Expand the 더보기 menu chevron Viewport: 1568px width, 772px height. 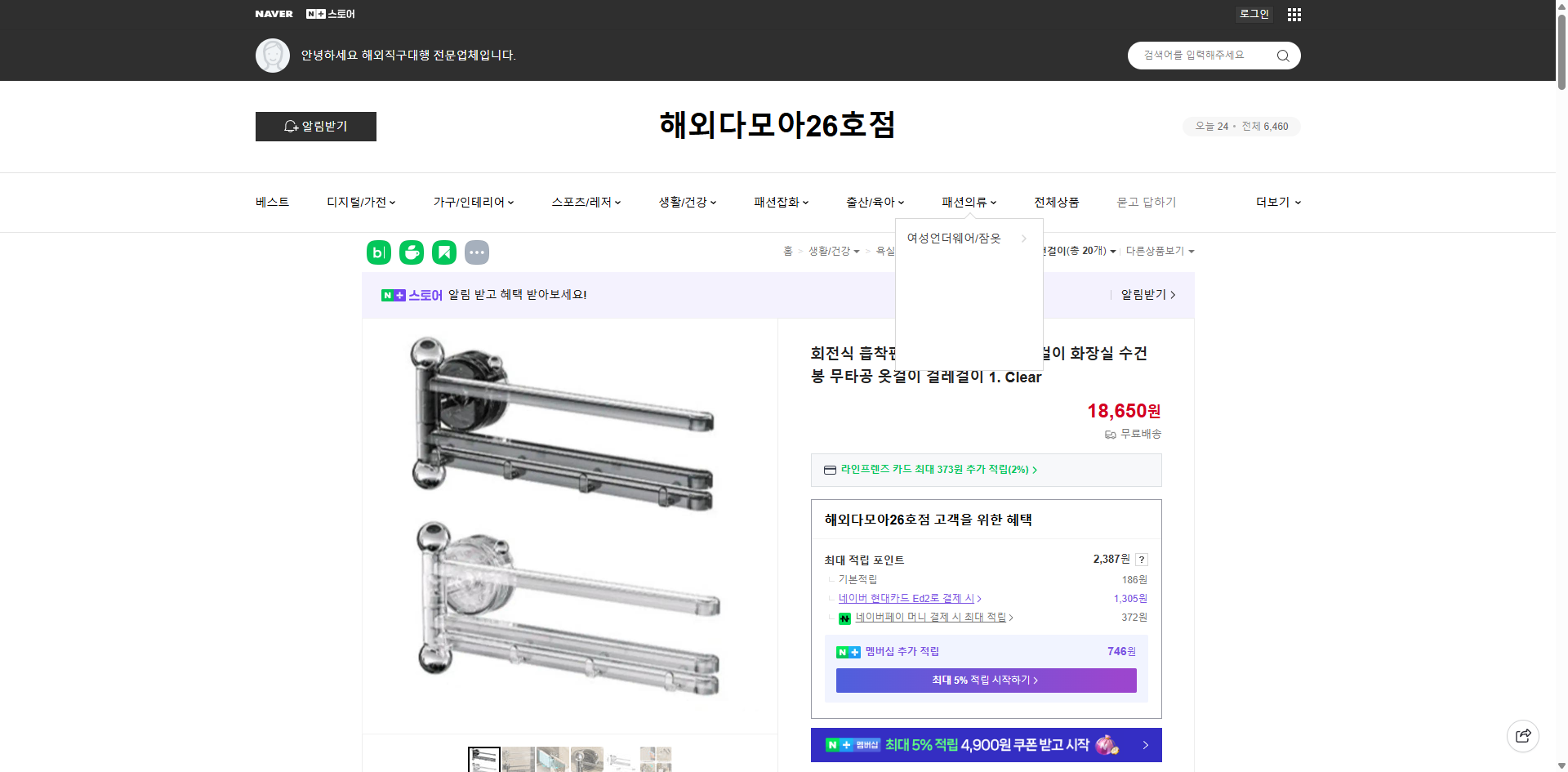1297,202
